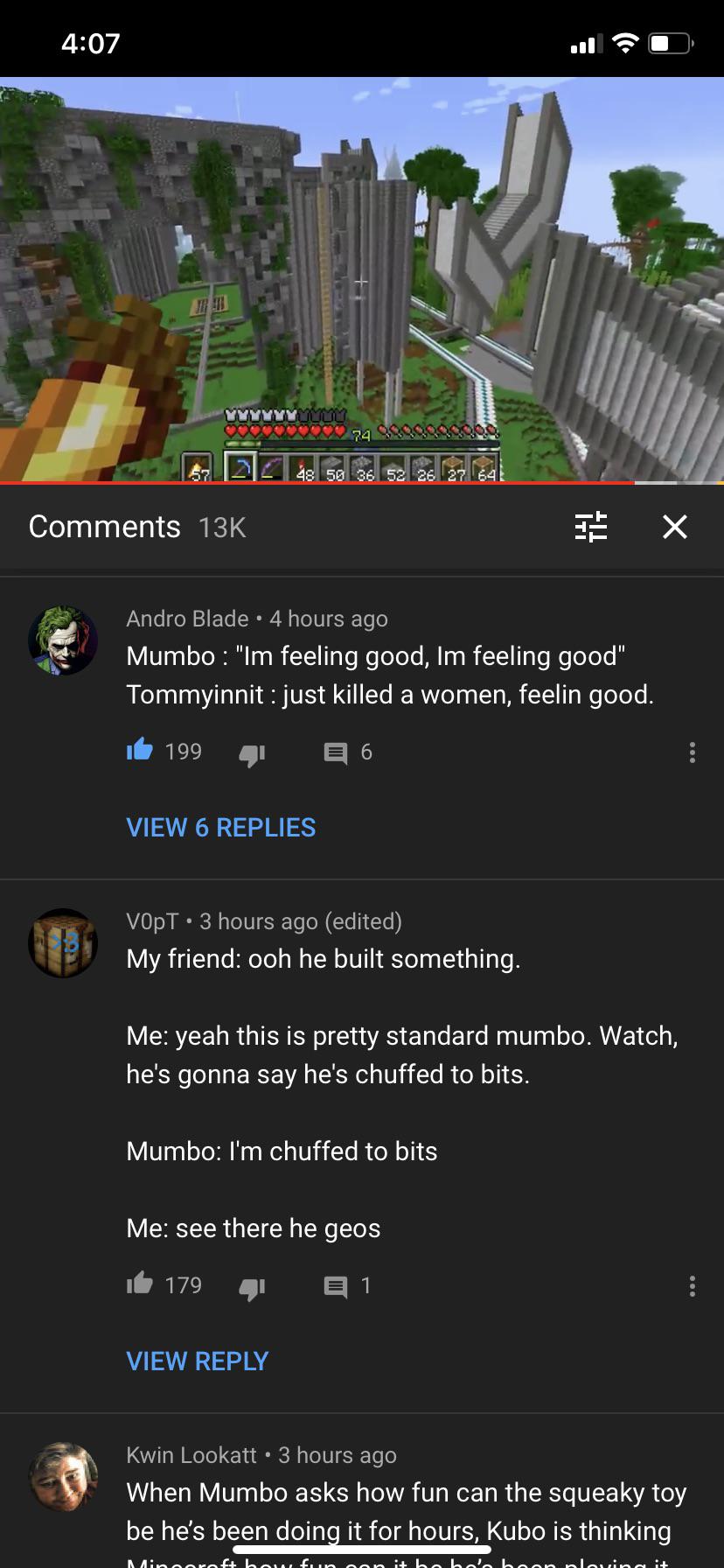
Task: Close the Comments panel
Action: point(675,527)
